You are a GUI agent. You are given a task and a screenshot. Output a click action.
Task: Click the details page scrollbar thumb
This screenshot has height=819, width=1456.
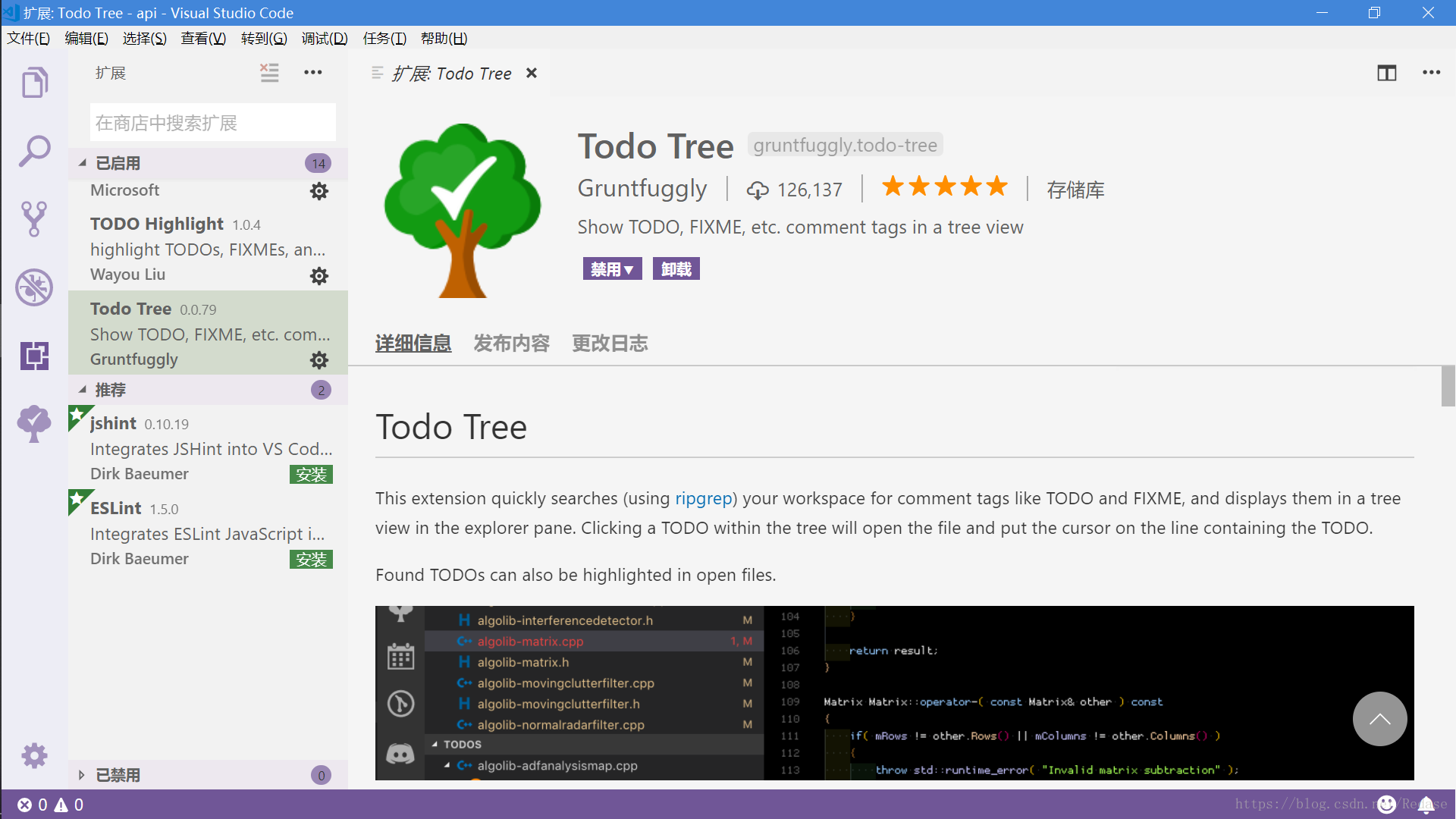pyautogui.click(x=1448, y=387)
